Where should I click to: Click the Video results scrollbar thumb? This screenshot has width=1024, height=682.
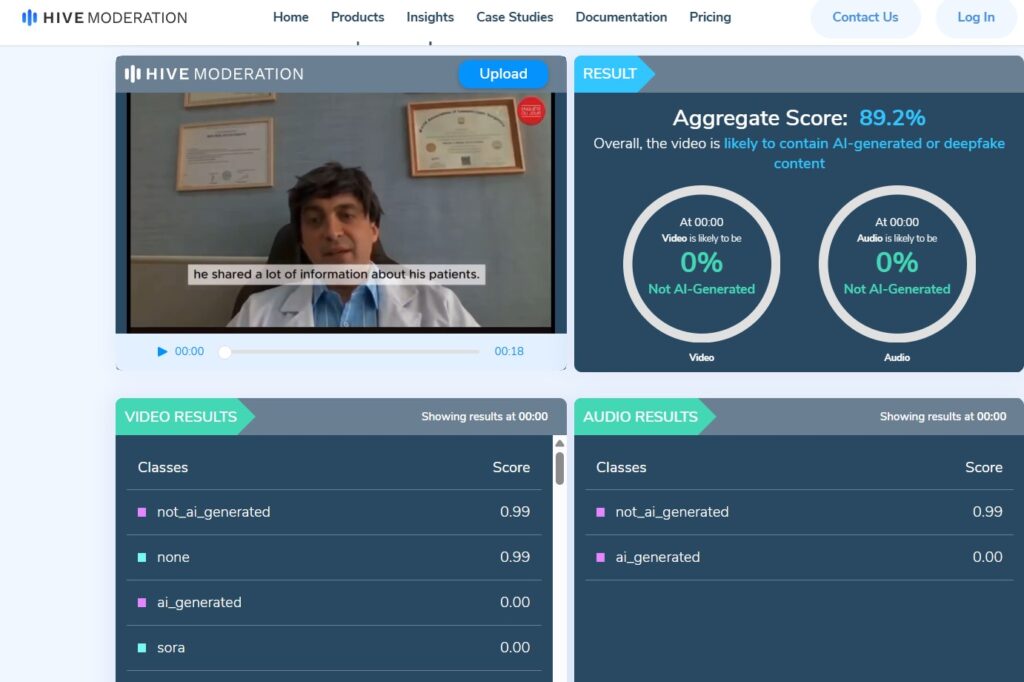tap(560, 468)
